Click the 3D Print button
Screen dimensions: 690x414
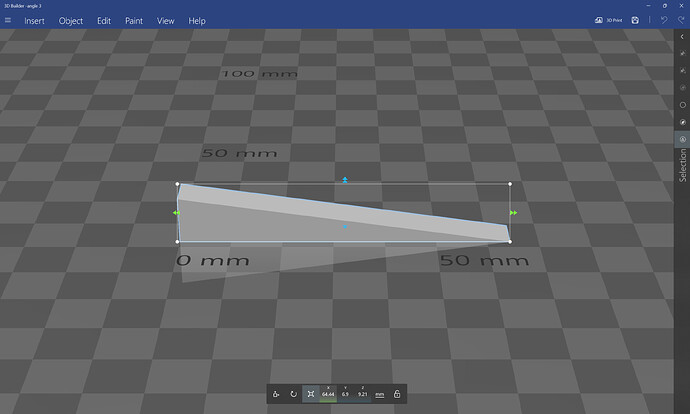click(x=607, y=20)
